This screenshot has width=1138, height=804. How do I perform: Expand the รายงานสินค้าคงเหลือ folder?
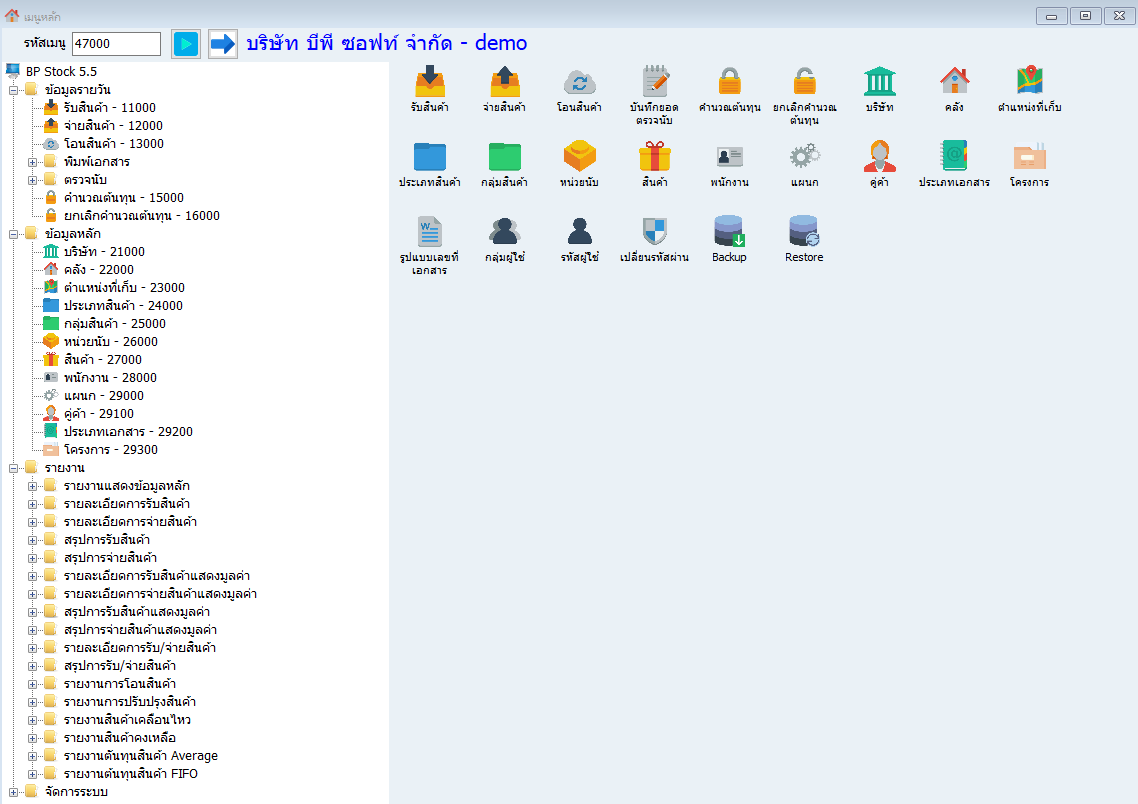[x=33, y=739]
